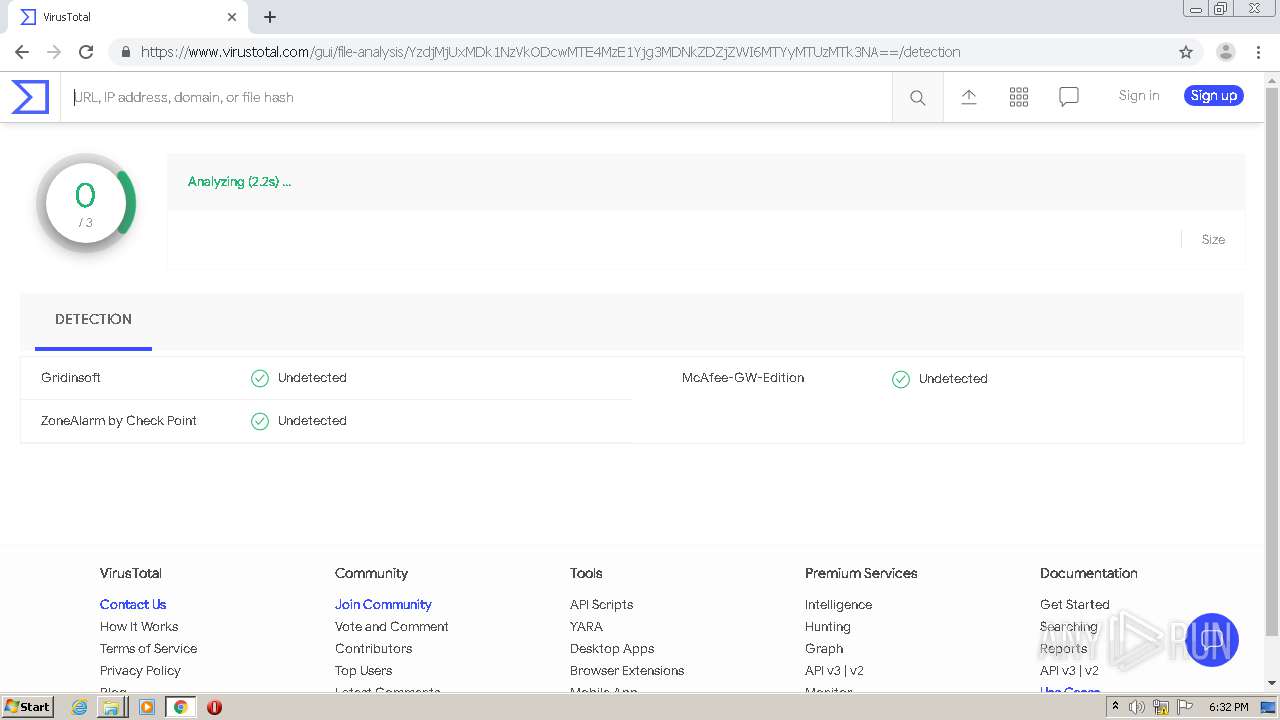Open the Browser Extensions link
This screenshot has height=720, width=1280.
(x=627, y=671)
